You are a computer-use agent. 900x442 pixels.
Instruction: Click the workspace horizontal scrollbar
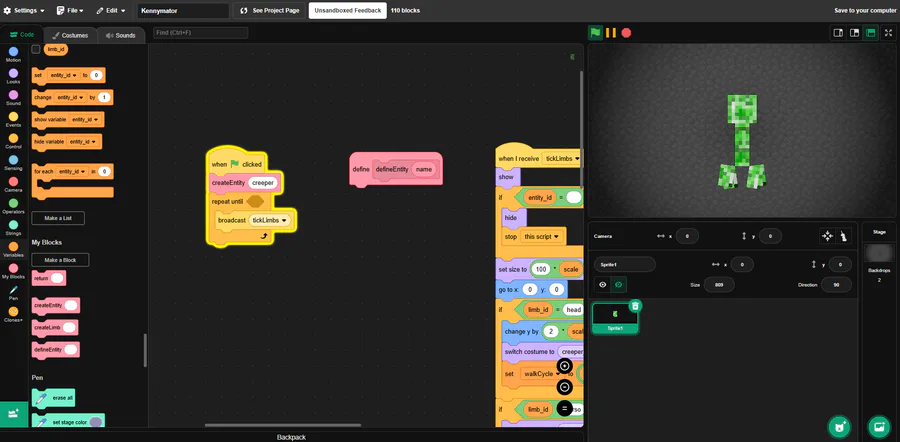[283, 425]
